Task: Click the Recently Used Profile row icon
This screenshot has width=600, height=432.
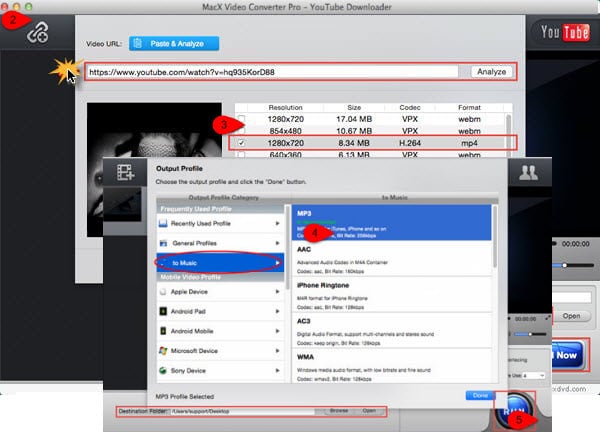Action: pyautogui.click(x=163, y=223)
